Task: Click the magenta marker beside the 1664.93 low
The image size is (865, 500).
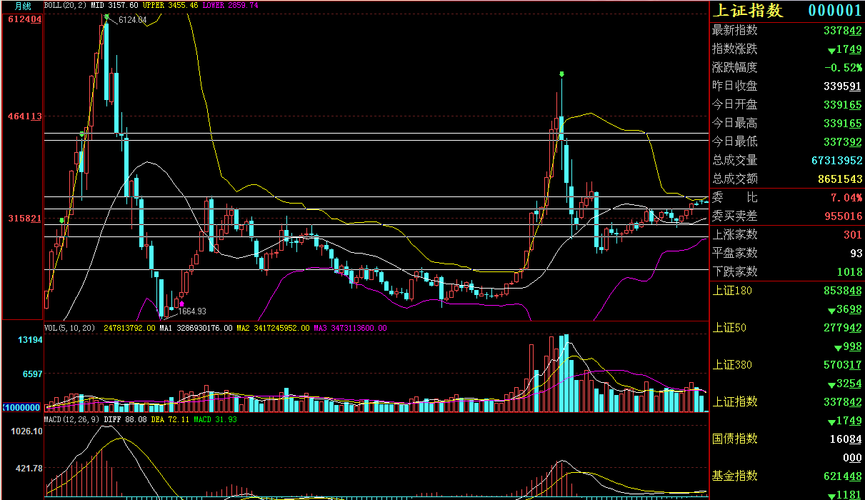Action: (182, 304)
